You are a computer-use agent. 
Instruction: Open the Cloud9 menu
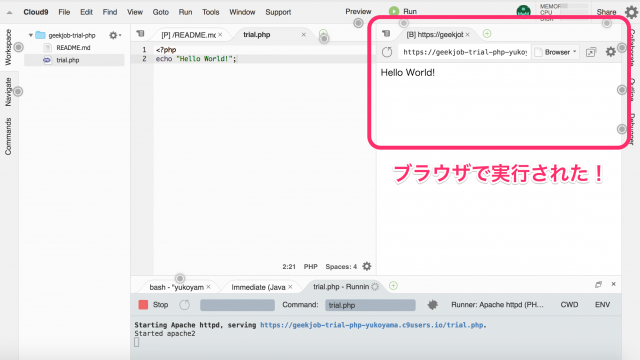(36, 12)
